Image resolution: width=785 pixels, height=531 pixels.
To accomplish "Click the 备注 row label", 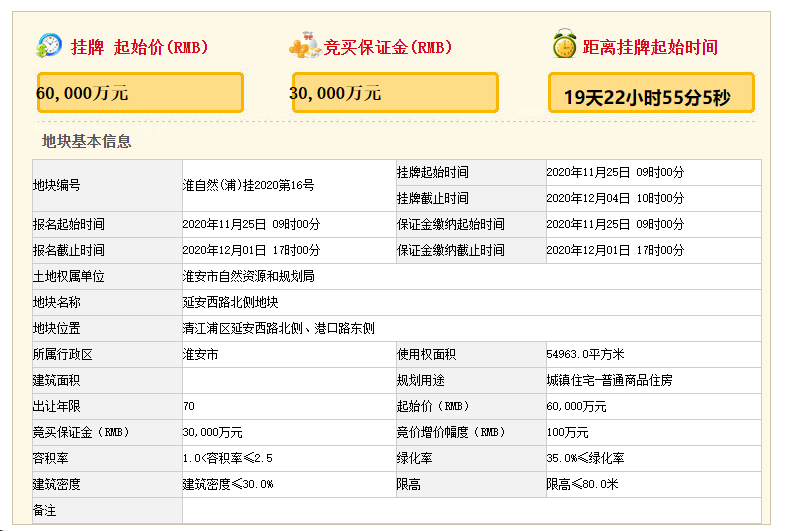I will click(45, 510).
